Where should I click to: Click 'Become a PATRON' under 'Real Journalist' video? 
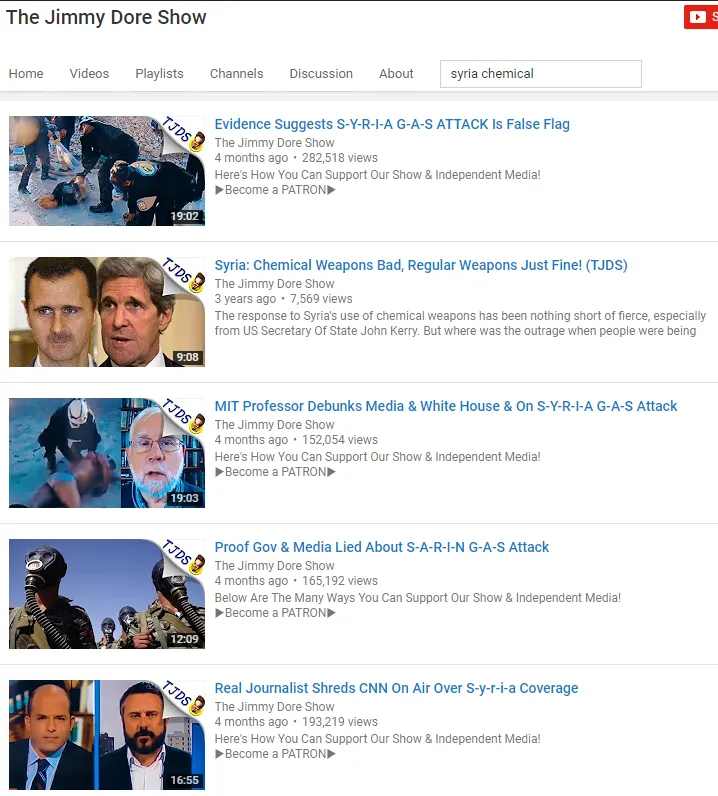click(275, 754)
